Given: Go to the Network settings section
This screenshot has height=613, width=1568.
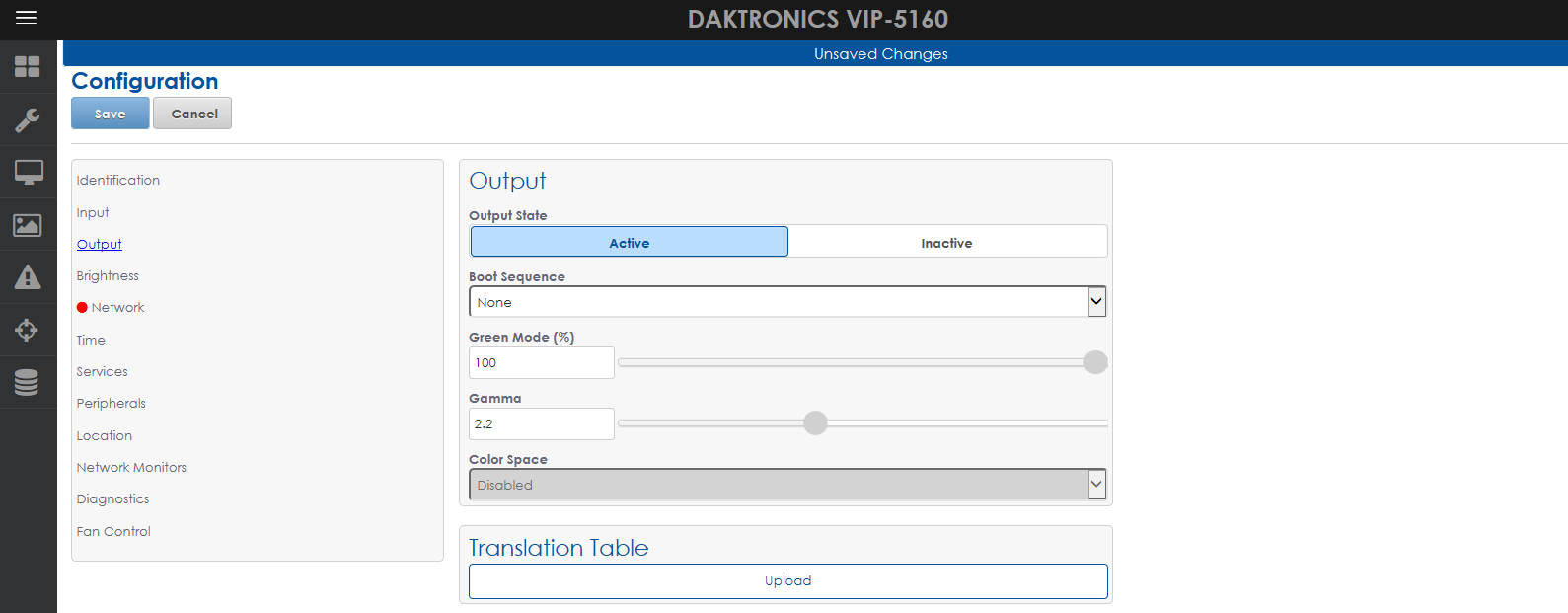Looking at the screenshot, I should pos(117,308).
